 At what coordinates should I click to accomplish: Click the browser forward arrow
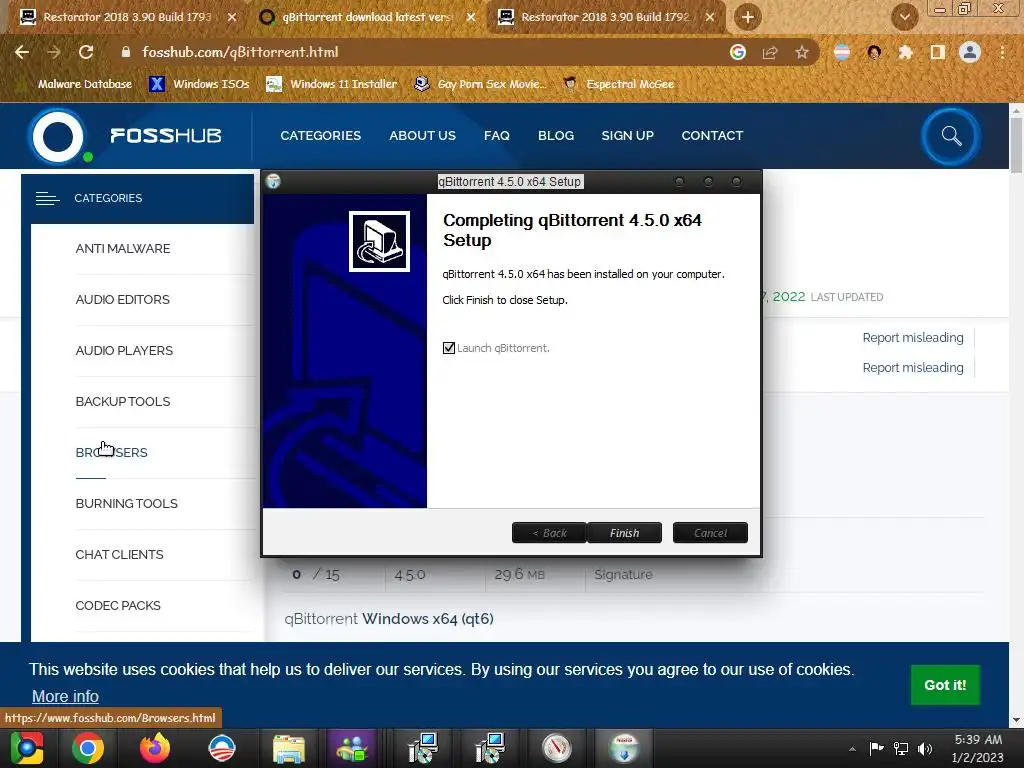[54, 52]
